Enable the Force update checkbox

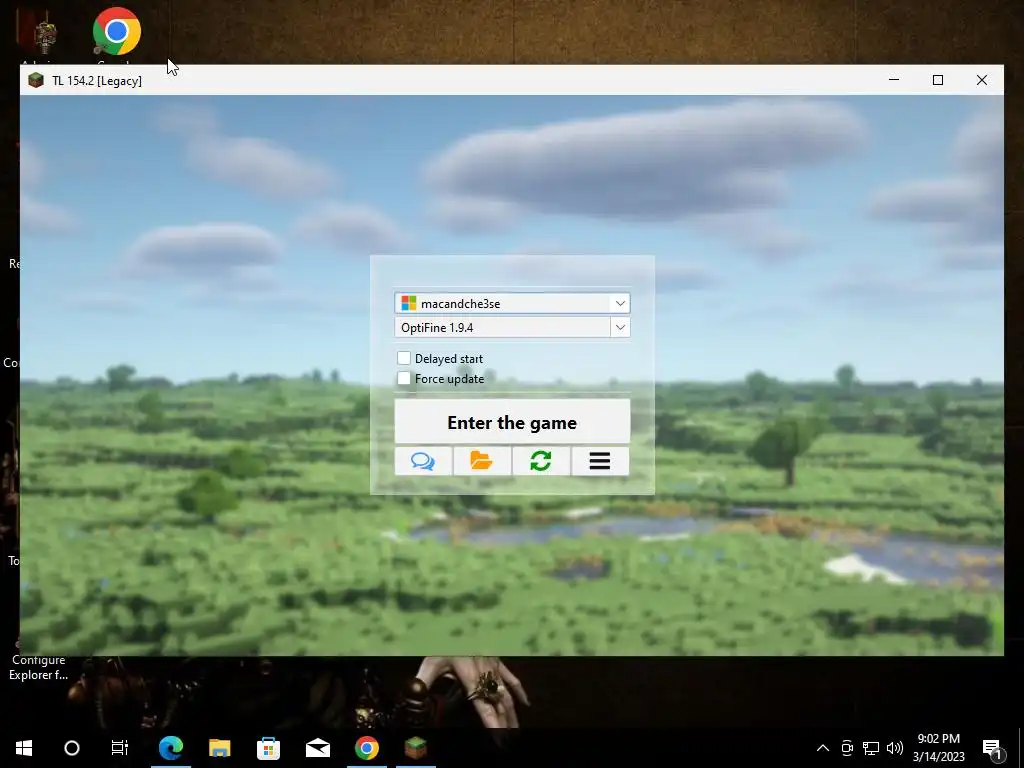404,378
